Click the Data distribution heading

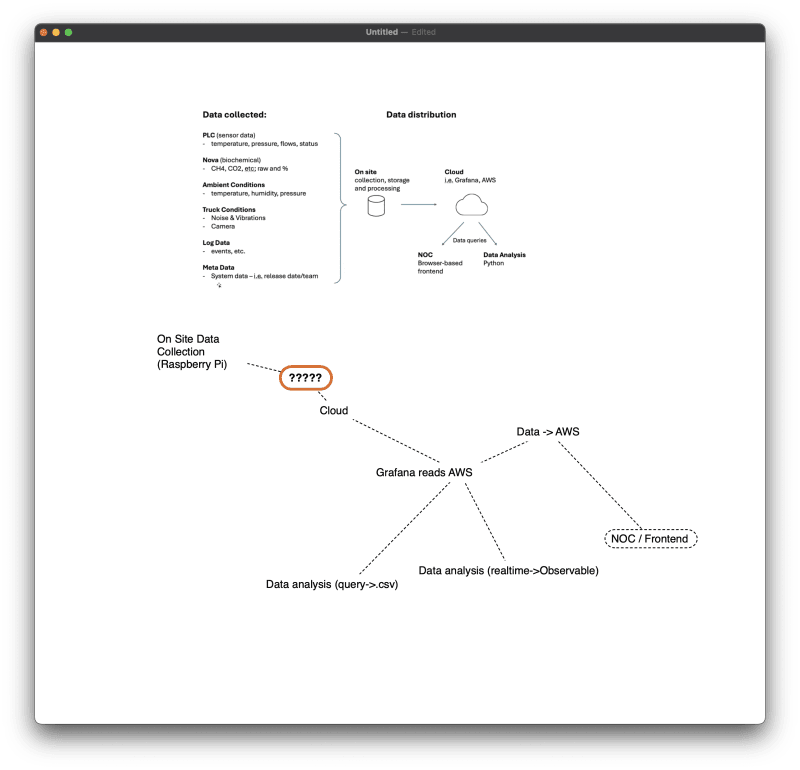coord(424,114)
